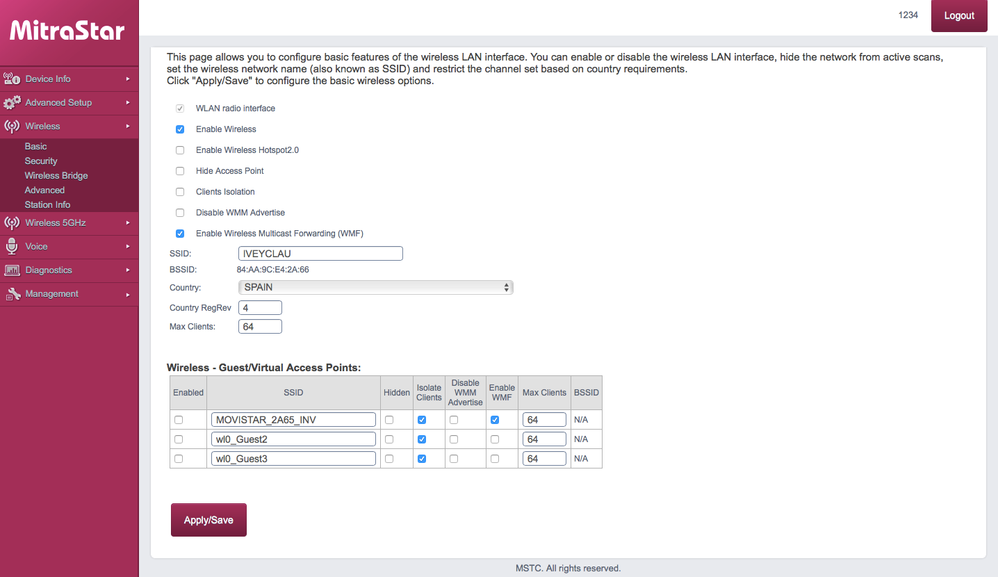The height and width of the screenshot is (577, 998).
Task: Click the Diagnostics monitor icon
Action: pyautogui.click(x=12, y=271)
